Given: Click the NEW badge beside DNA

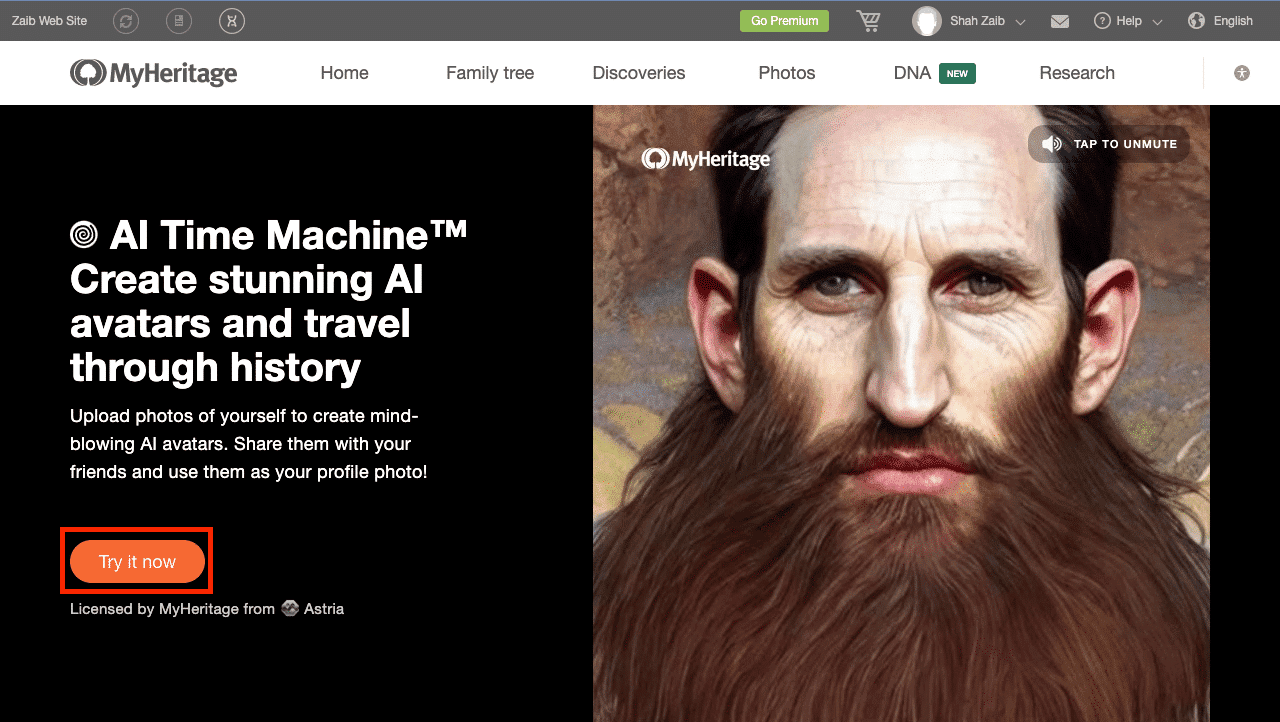Looking at the screenshot, I should click(957, 73).
